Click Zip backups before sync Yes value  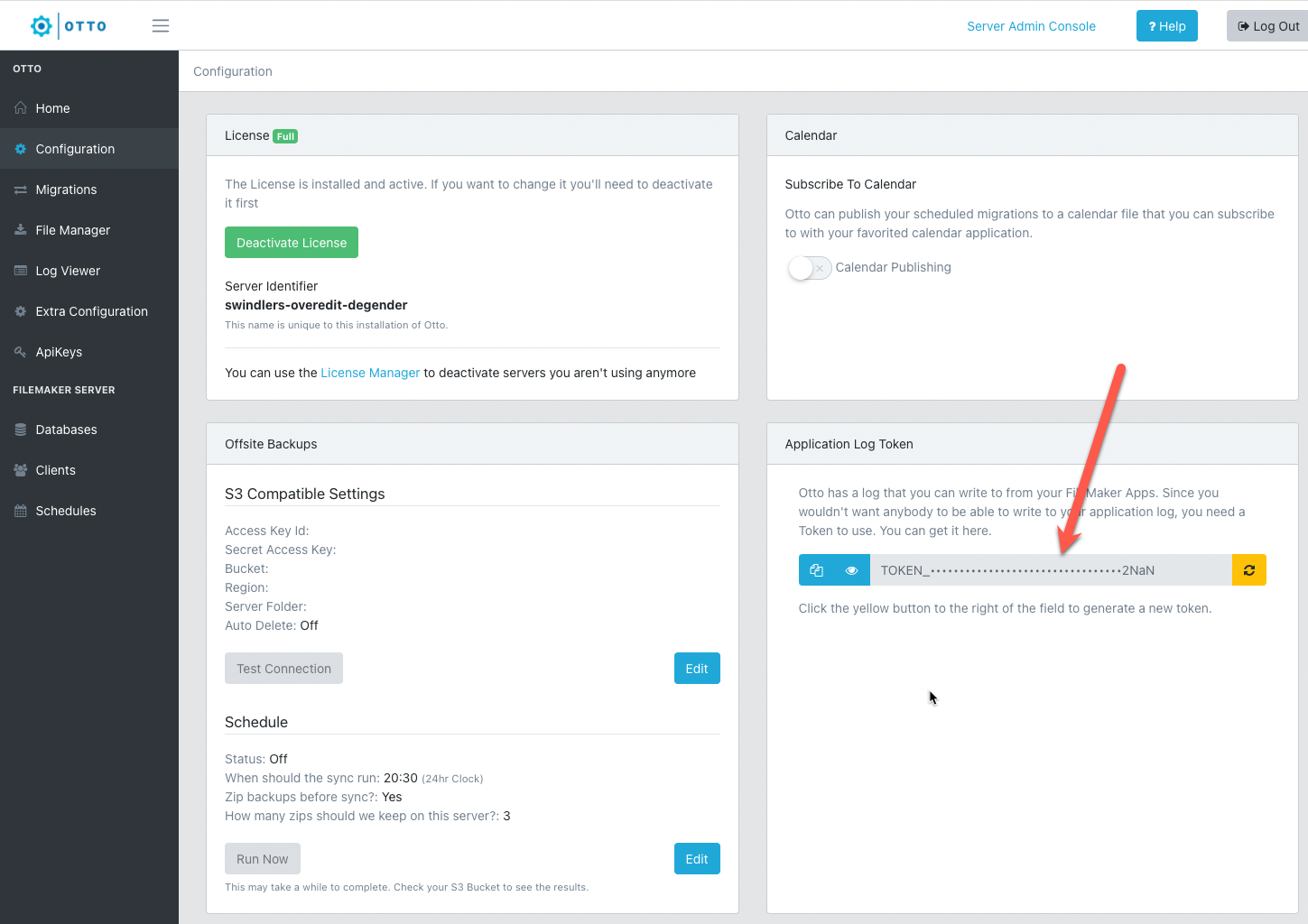[x=392, y=797]
